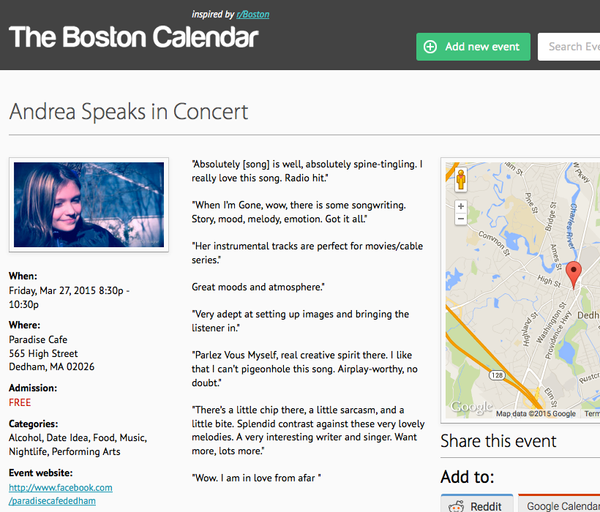Click the FREE admission text

pyautogui.click(x=20, y=403)
